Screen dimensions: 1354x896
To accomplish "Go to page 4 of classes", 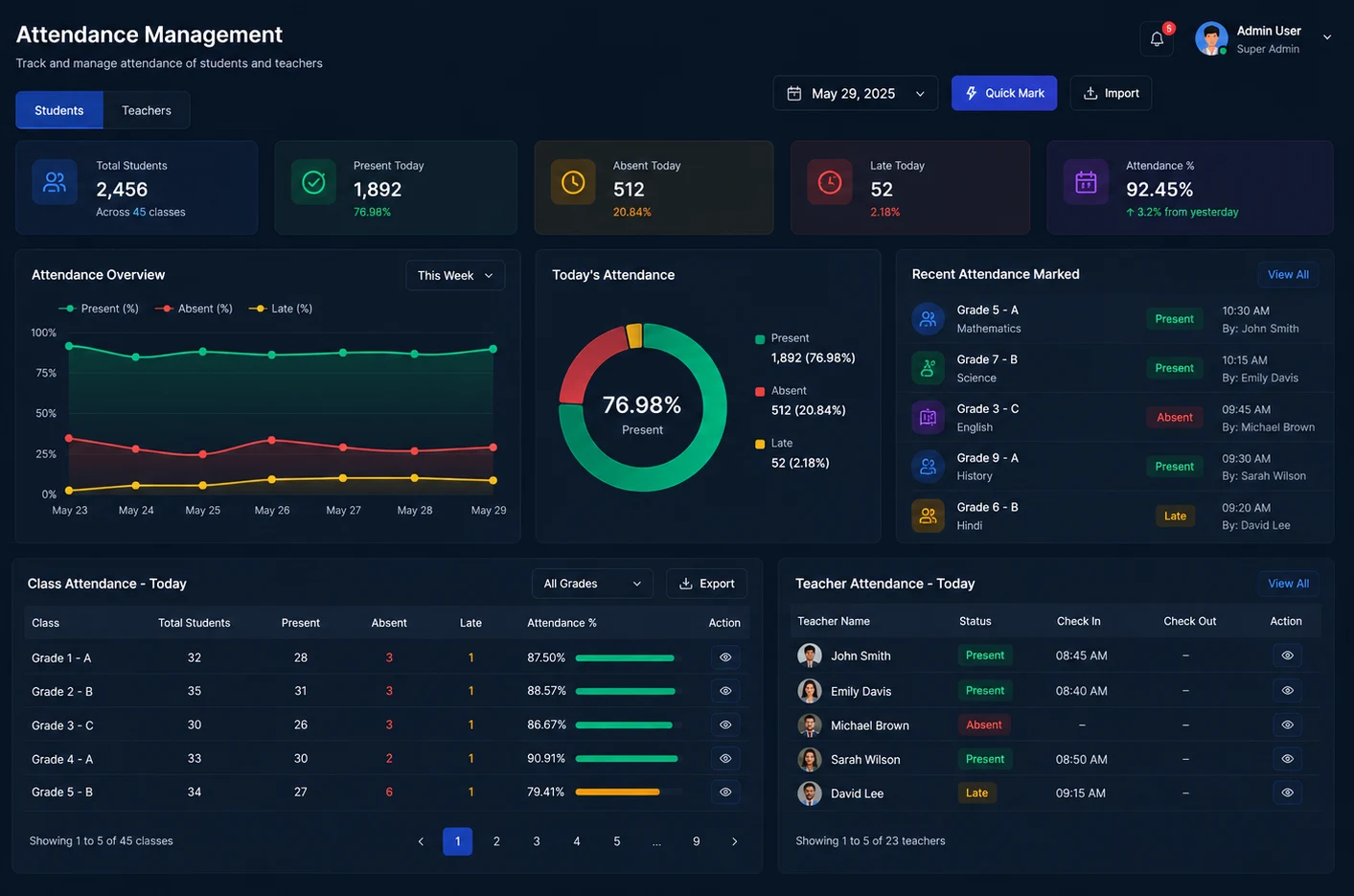I will pyautogui.click(x=577, y=841).
